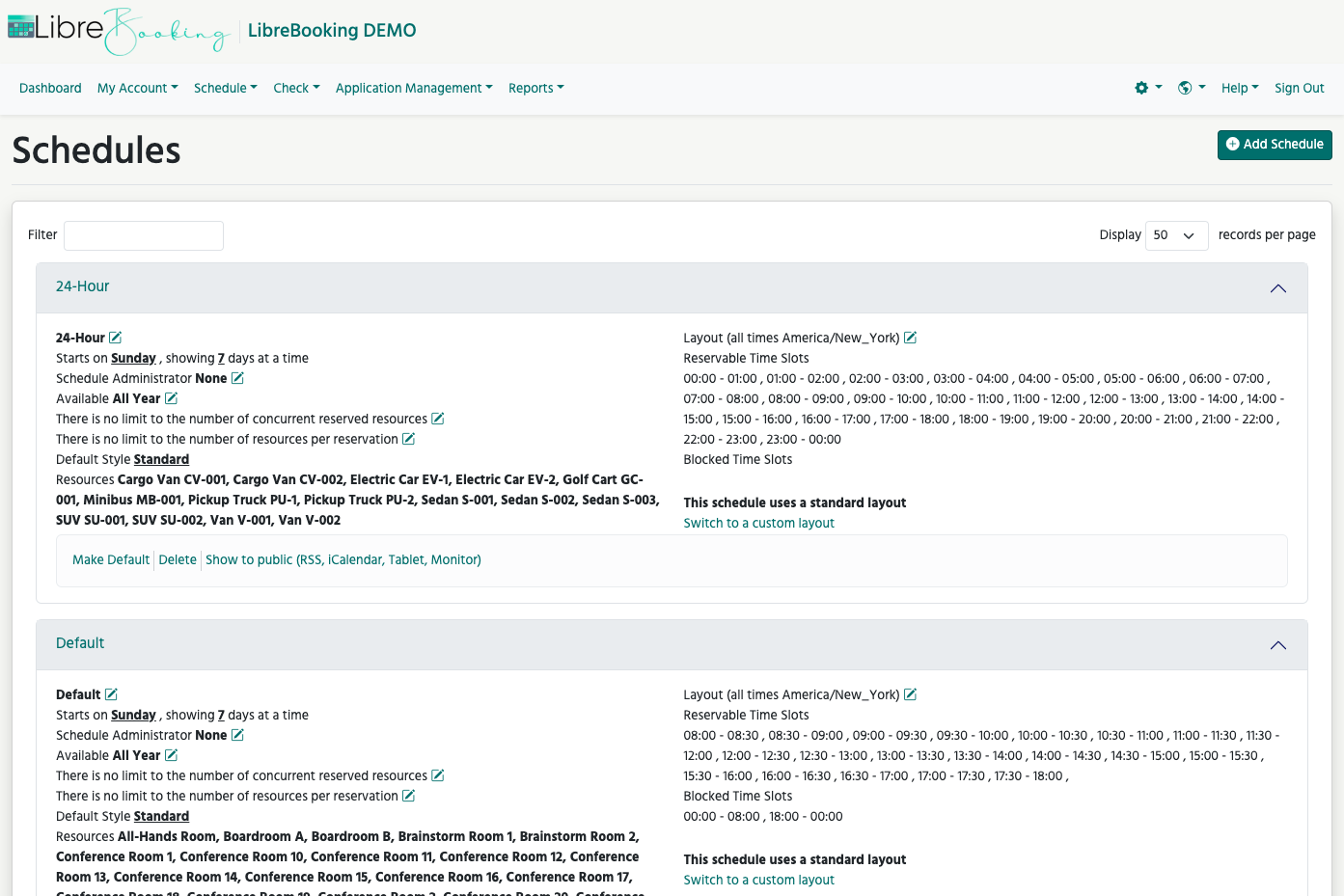
Task: Edit layout icon of Default schedule
Action: [x=910, y=694]
